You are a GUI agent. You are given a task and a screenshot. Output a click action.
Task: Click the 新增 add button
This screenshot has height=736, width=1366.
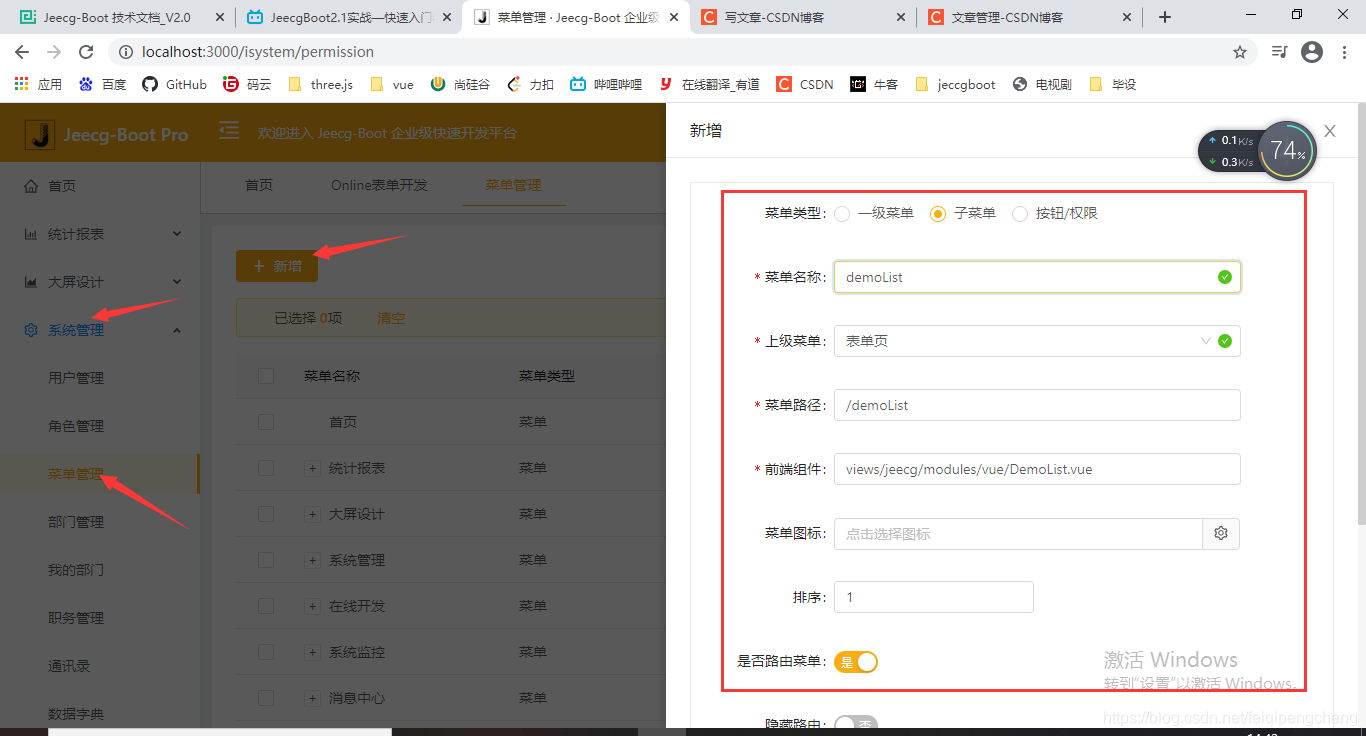coord(277,266)
